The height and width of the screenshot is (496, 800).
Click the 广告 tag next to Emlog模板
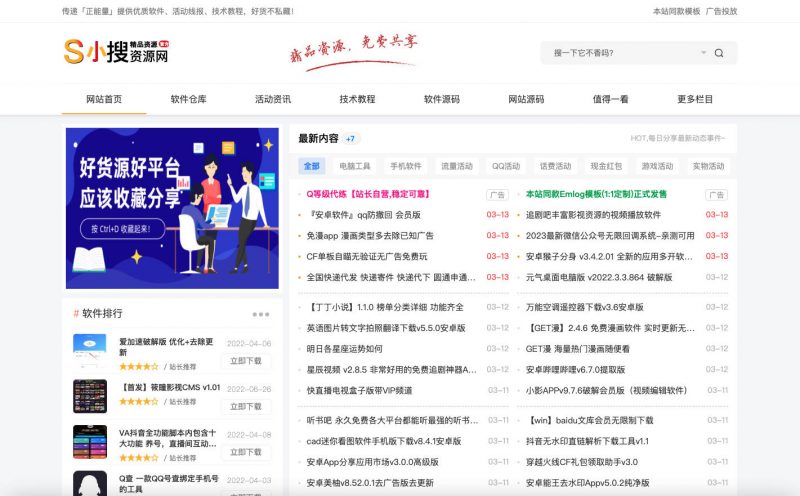pos(716,194)
